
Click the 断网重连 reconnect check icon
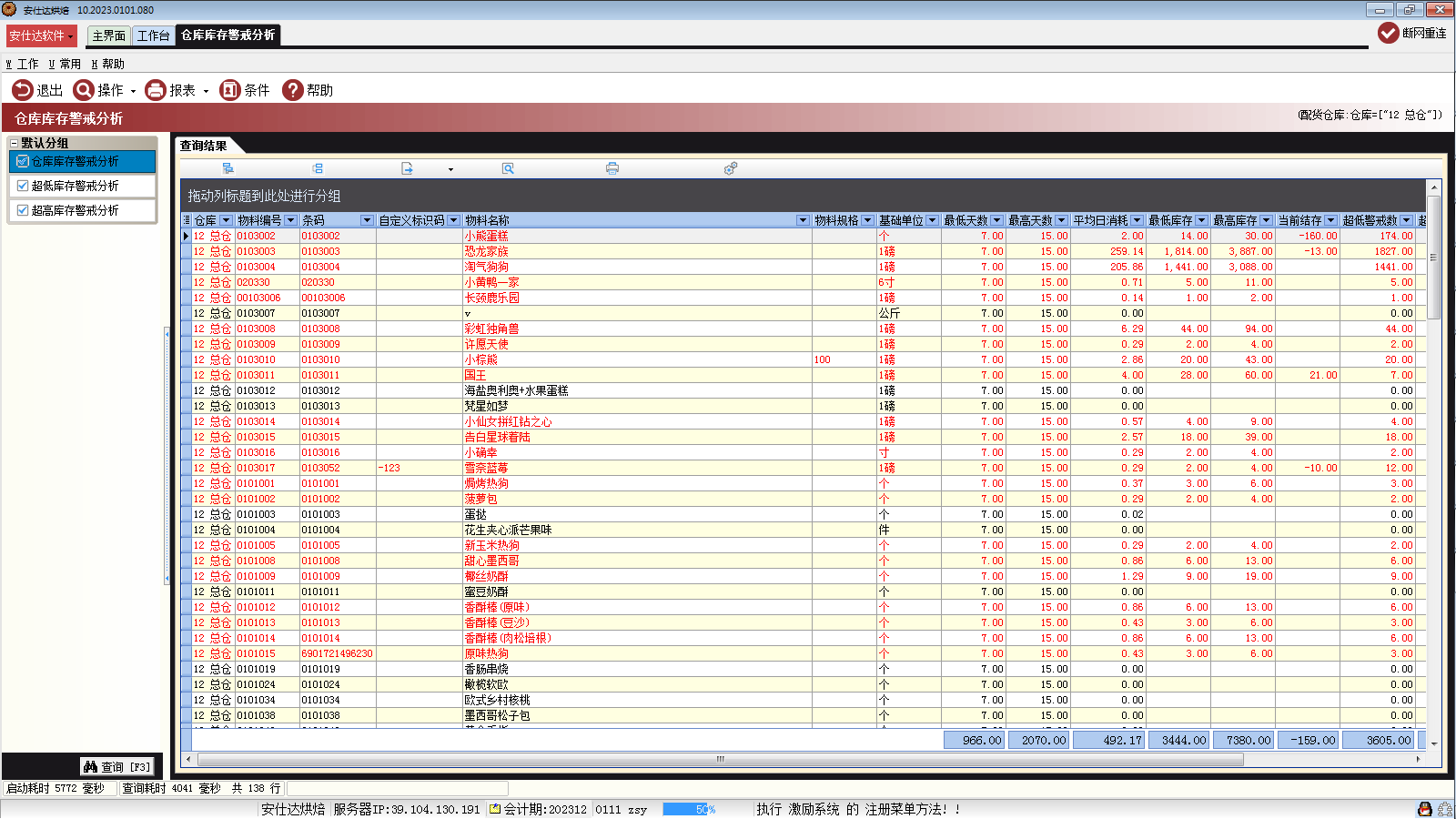click(1388, 33)
